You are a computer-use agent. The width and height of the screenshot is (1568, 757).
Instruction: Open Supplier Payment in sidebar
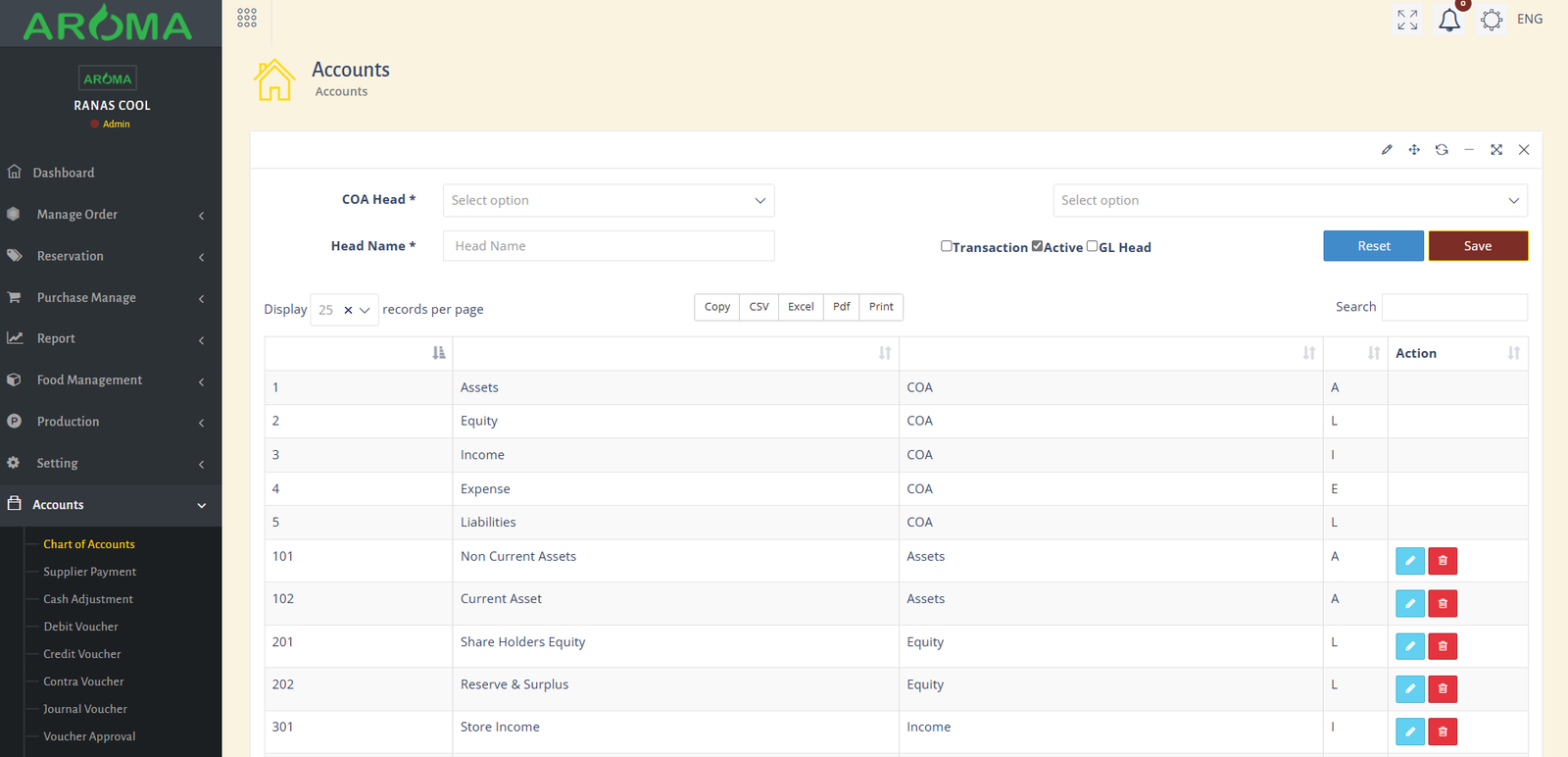click(89, 572)
